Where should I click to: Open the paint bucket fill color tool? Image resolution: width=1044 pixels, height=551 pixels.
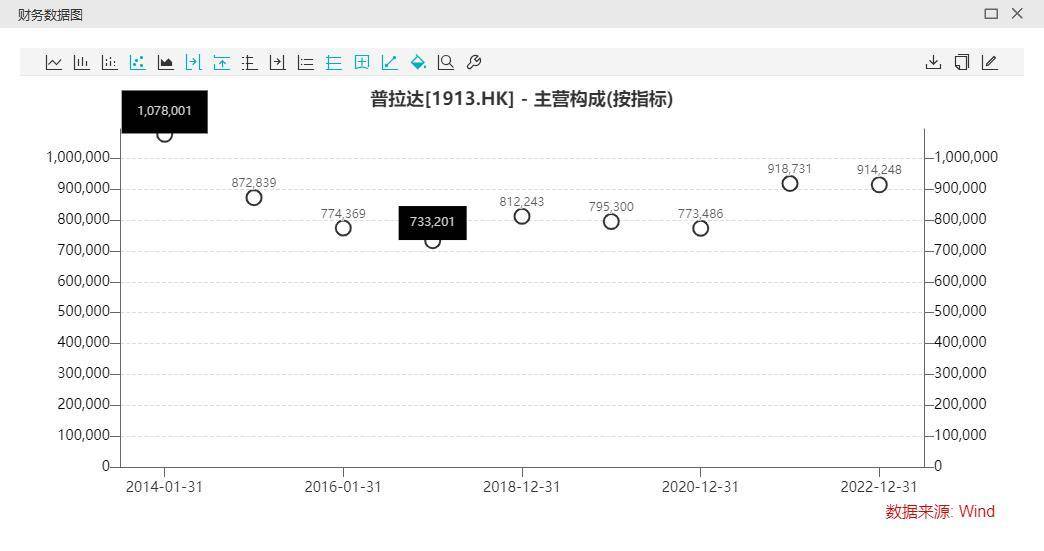click(x=417, y=63)
